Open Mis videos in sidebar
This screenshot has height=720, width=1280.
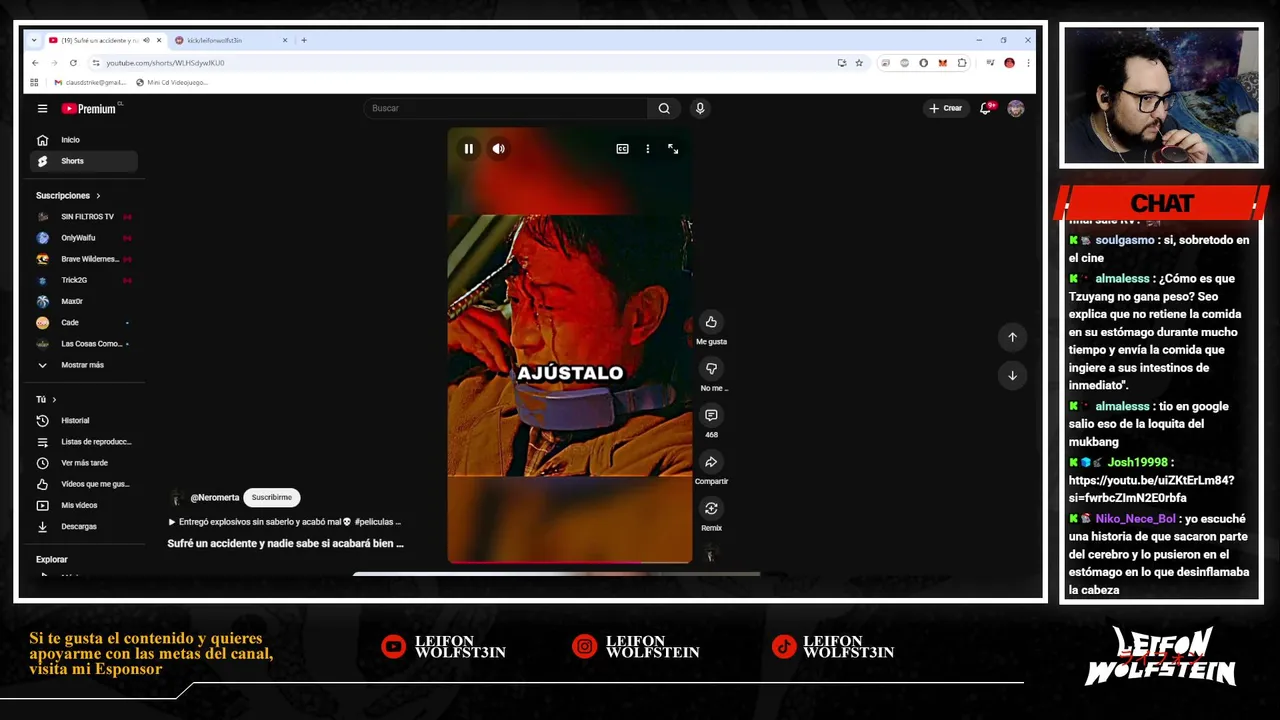click(83, 505)
